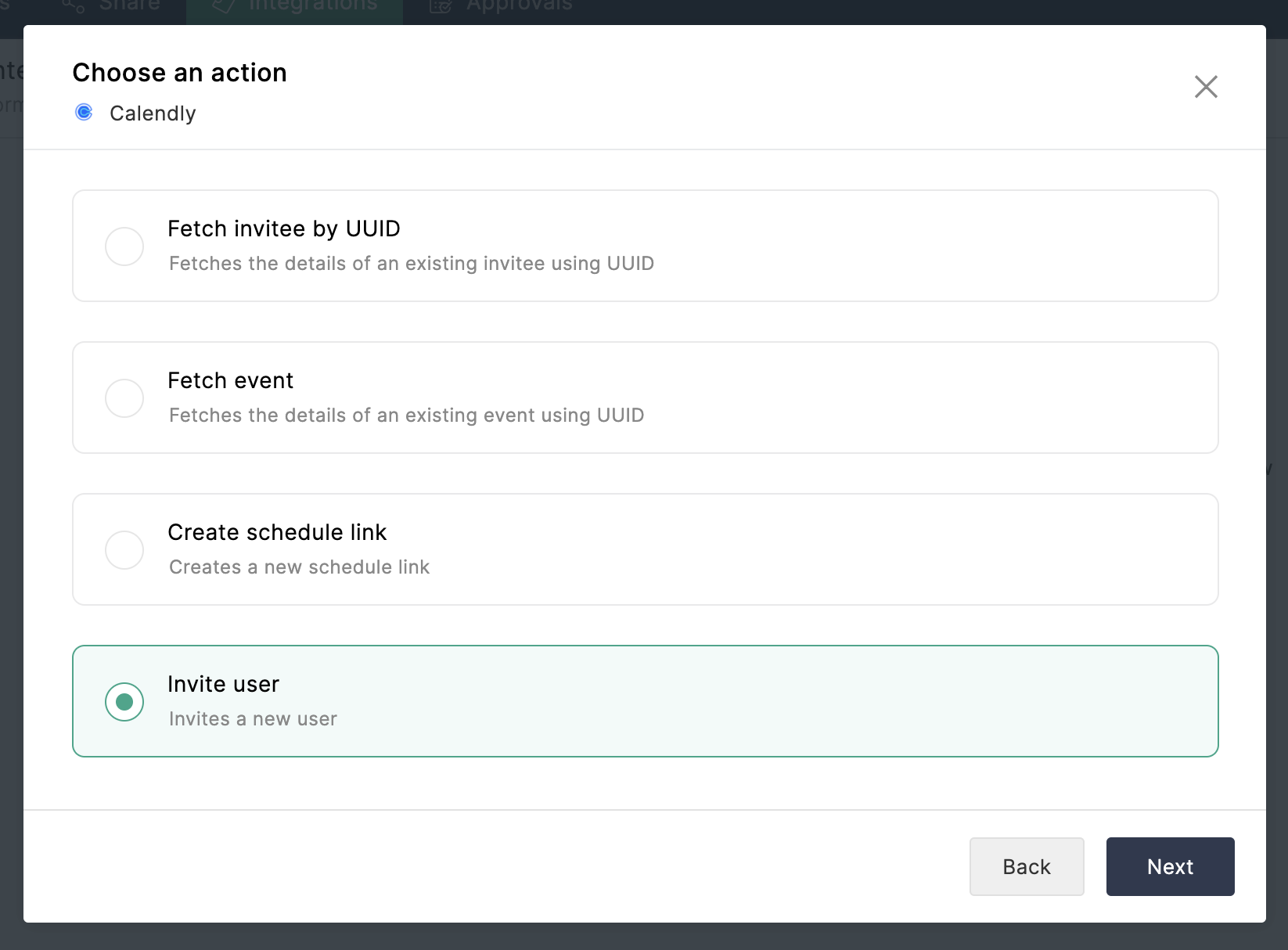Open the Share tab label

click(x=130, y=6)
